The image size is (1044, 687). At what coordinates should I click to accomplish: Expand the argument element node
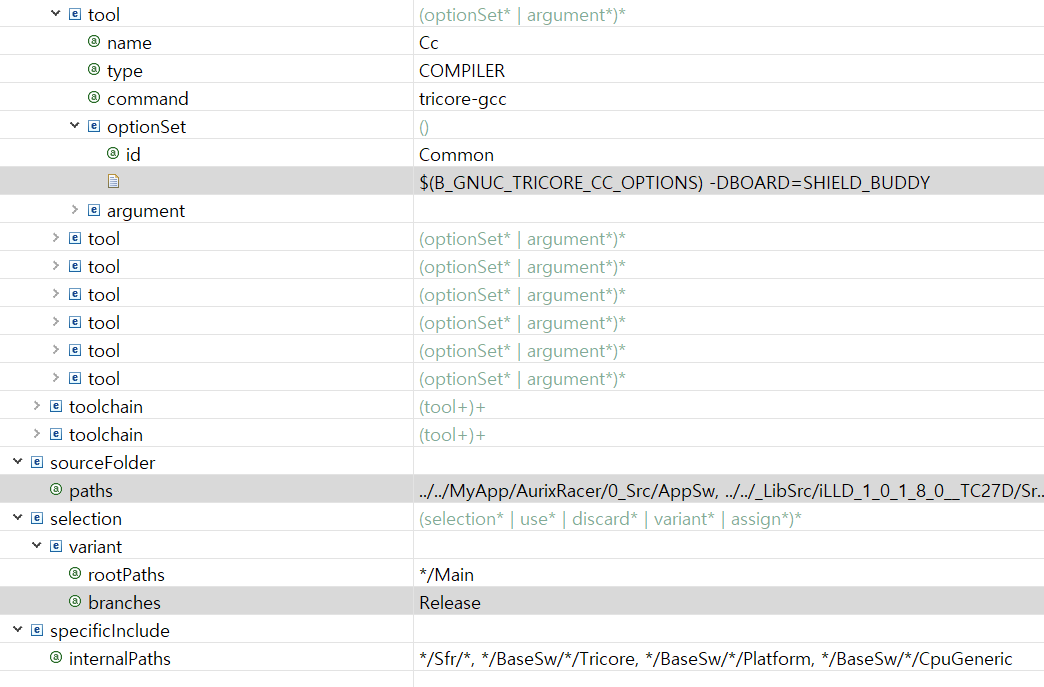(x=75, y=210)
